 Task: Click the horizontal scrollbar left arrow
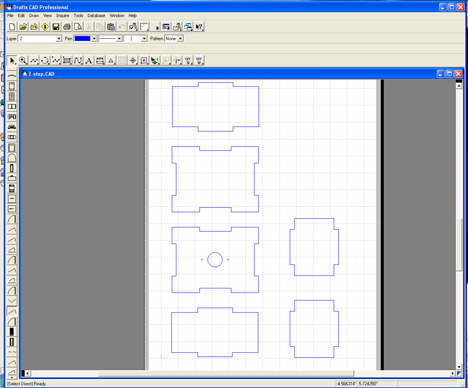pos(28,373)
